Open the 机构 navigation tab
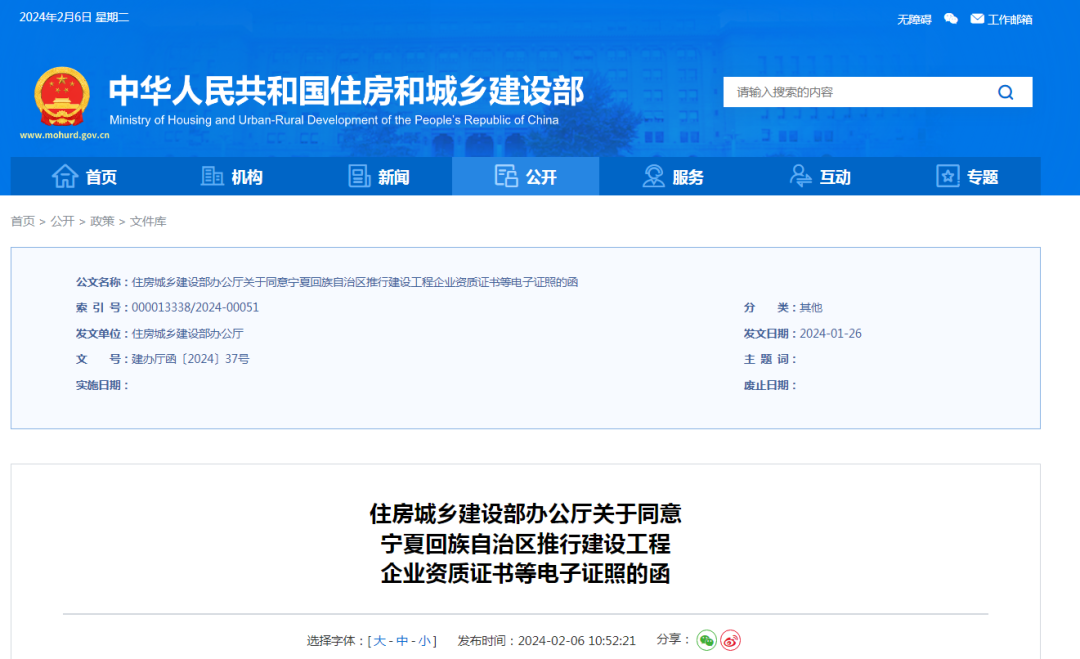This screenshot has width=1080, height=659. click(232, 177)
